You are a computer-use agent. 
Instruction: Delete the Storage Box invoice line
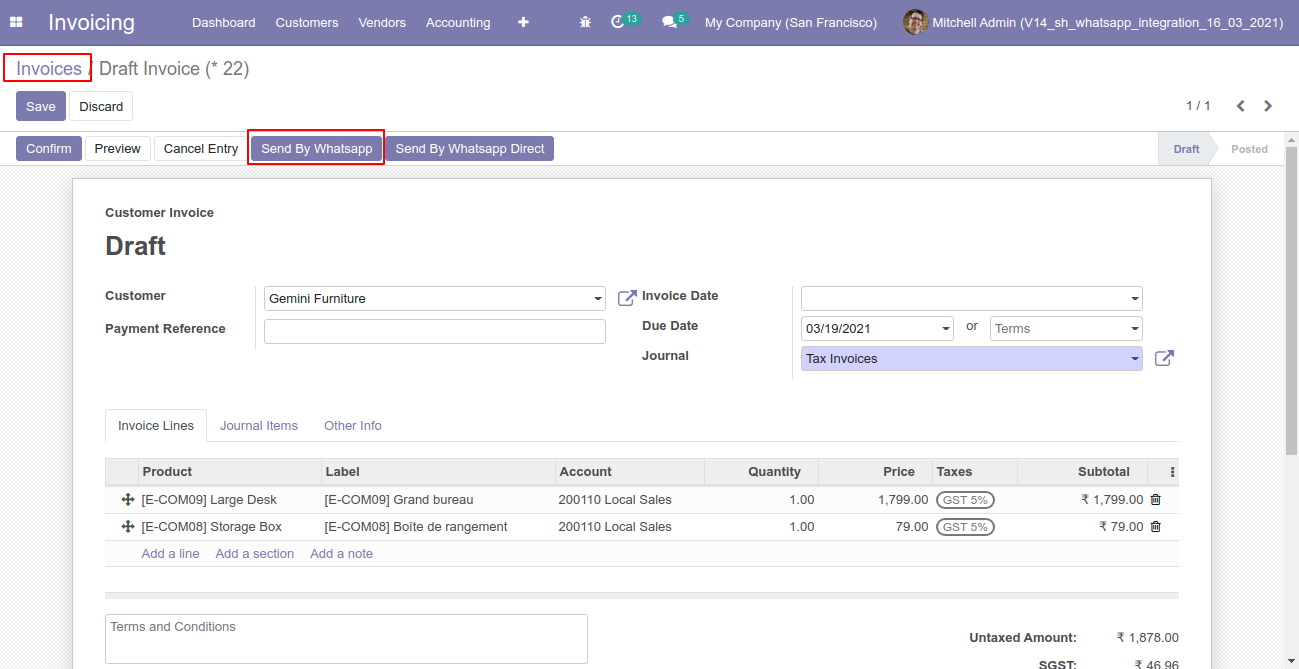(1156, 527)
